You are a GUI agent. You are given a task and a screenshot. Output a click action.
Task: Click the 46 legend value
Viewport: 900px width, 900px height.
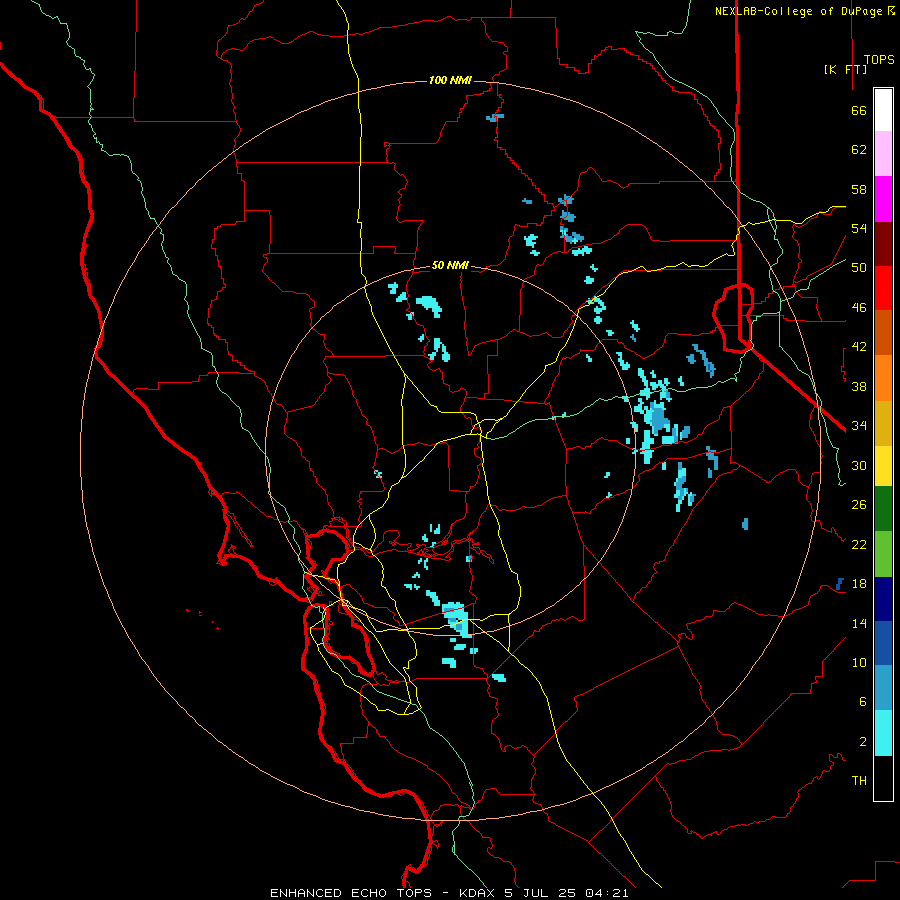859,308
